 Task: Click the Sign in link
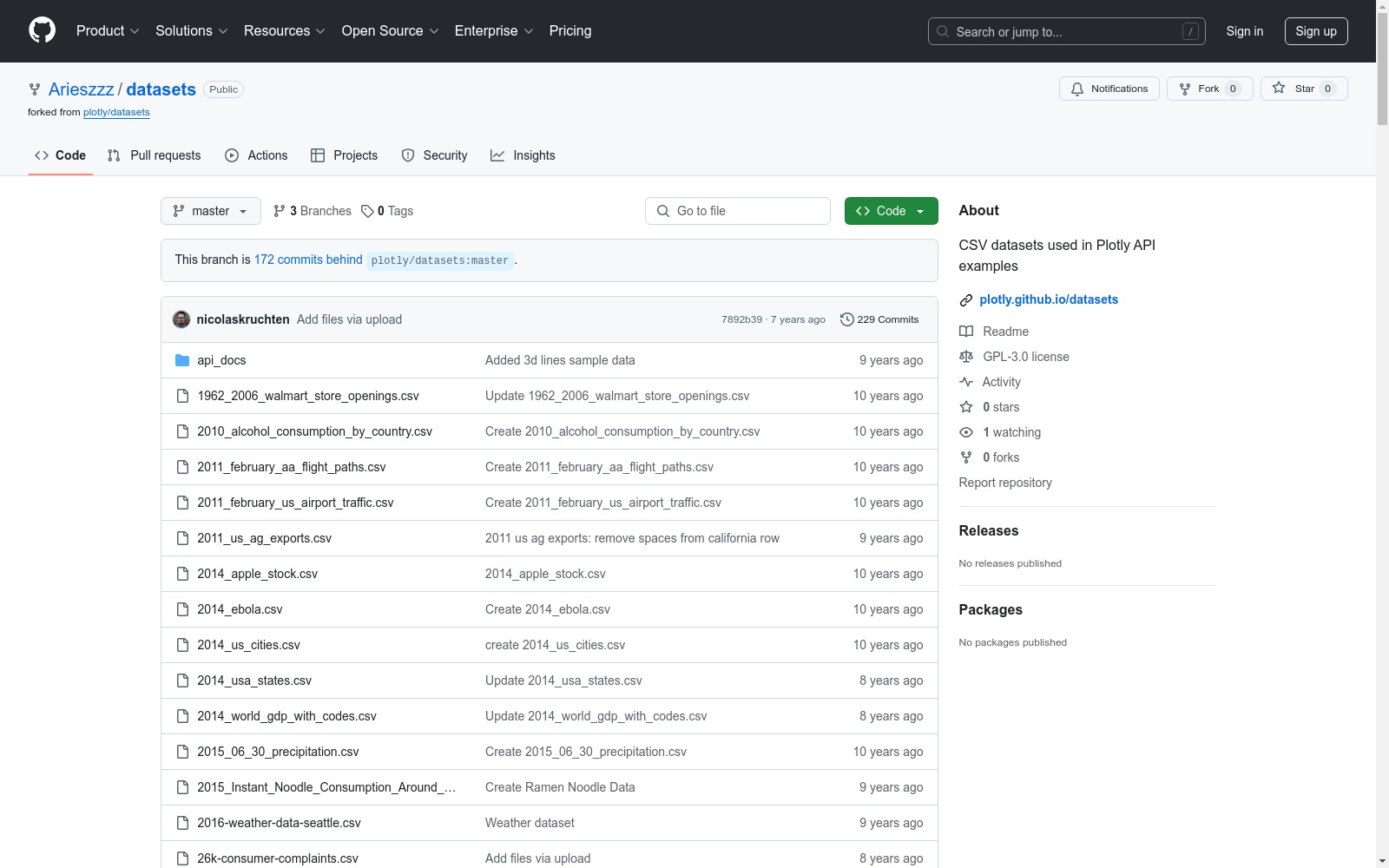[x=1244, y=31]
